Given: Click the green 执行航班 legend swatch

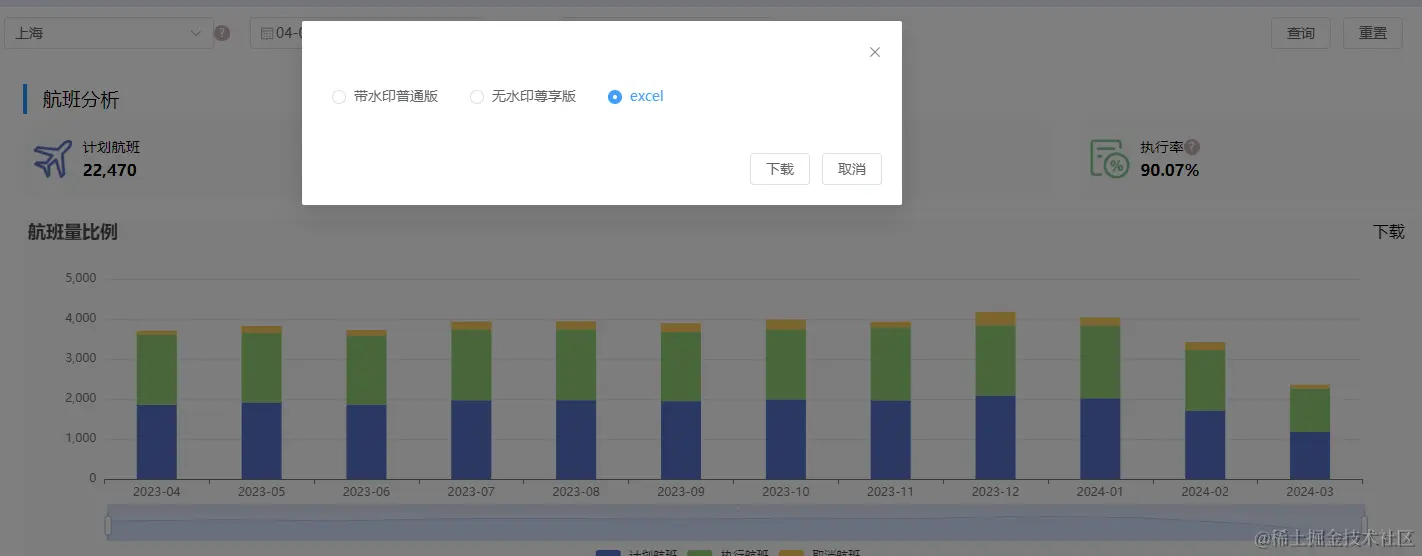Looking at the screenshot, I should (700, 553).
